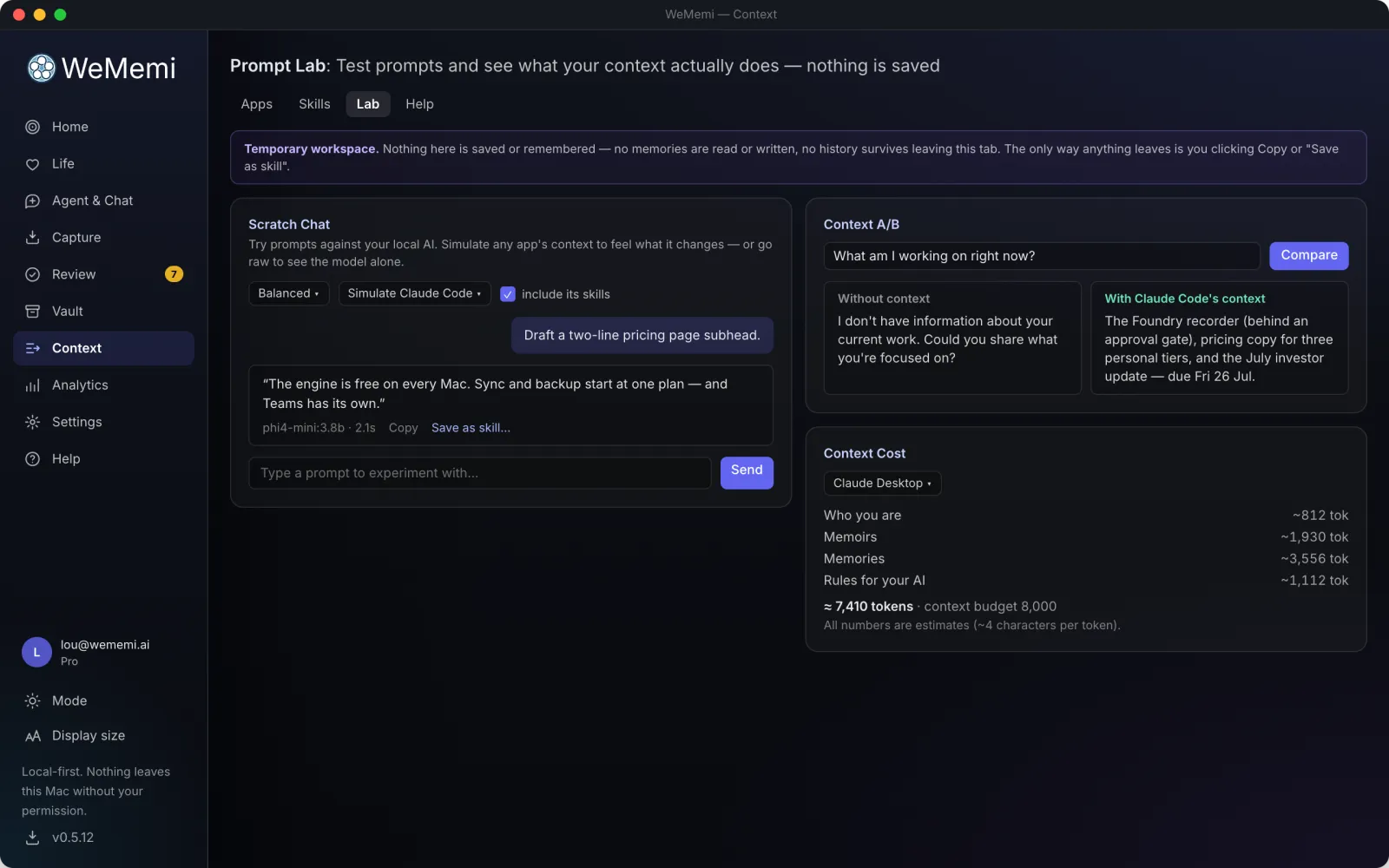Screen dimensions: 1389x868
Task: Open Agent & Chat bubble icon
Action: [x=32, y=201]
